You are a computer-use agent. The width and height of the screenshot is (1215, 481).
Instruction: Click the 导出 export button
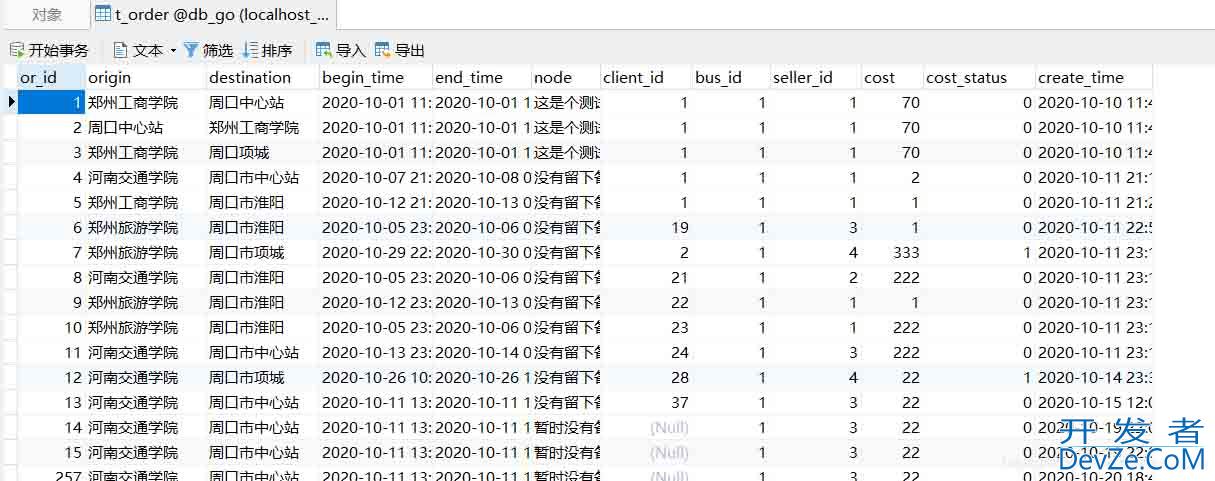(x=400, y=50)
